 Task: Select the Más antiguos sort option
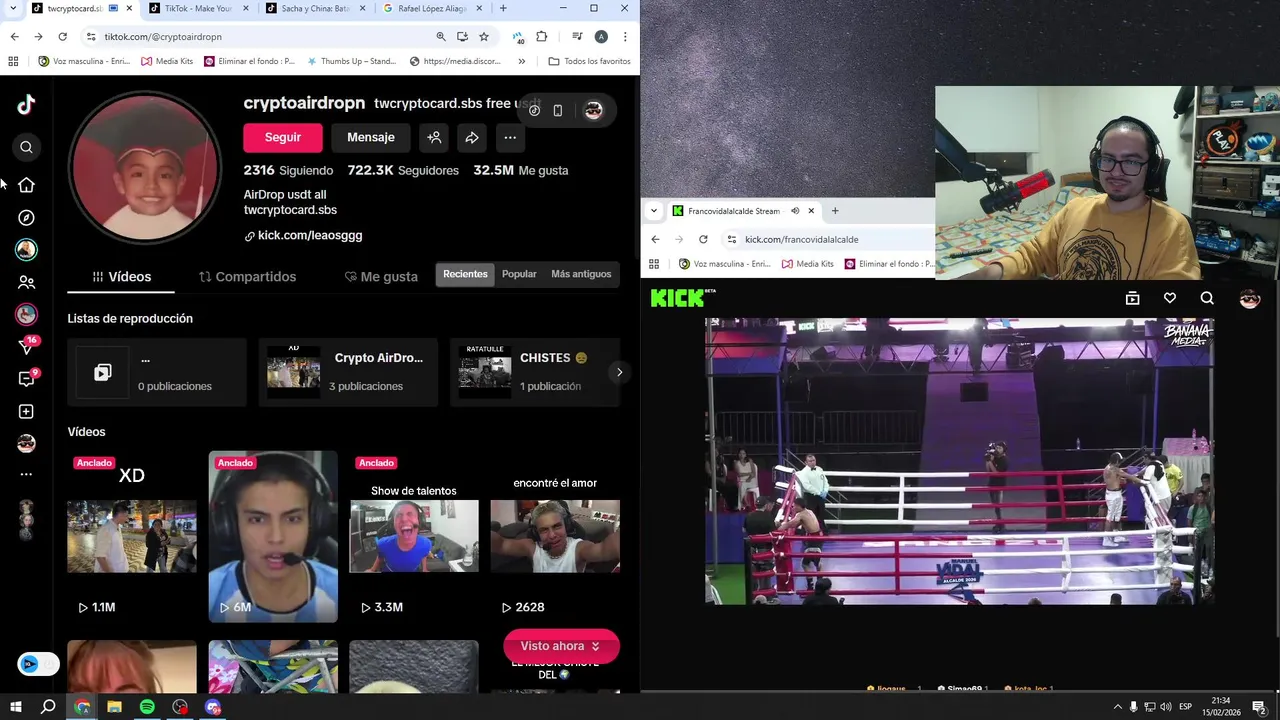click(x=581, y=274)
